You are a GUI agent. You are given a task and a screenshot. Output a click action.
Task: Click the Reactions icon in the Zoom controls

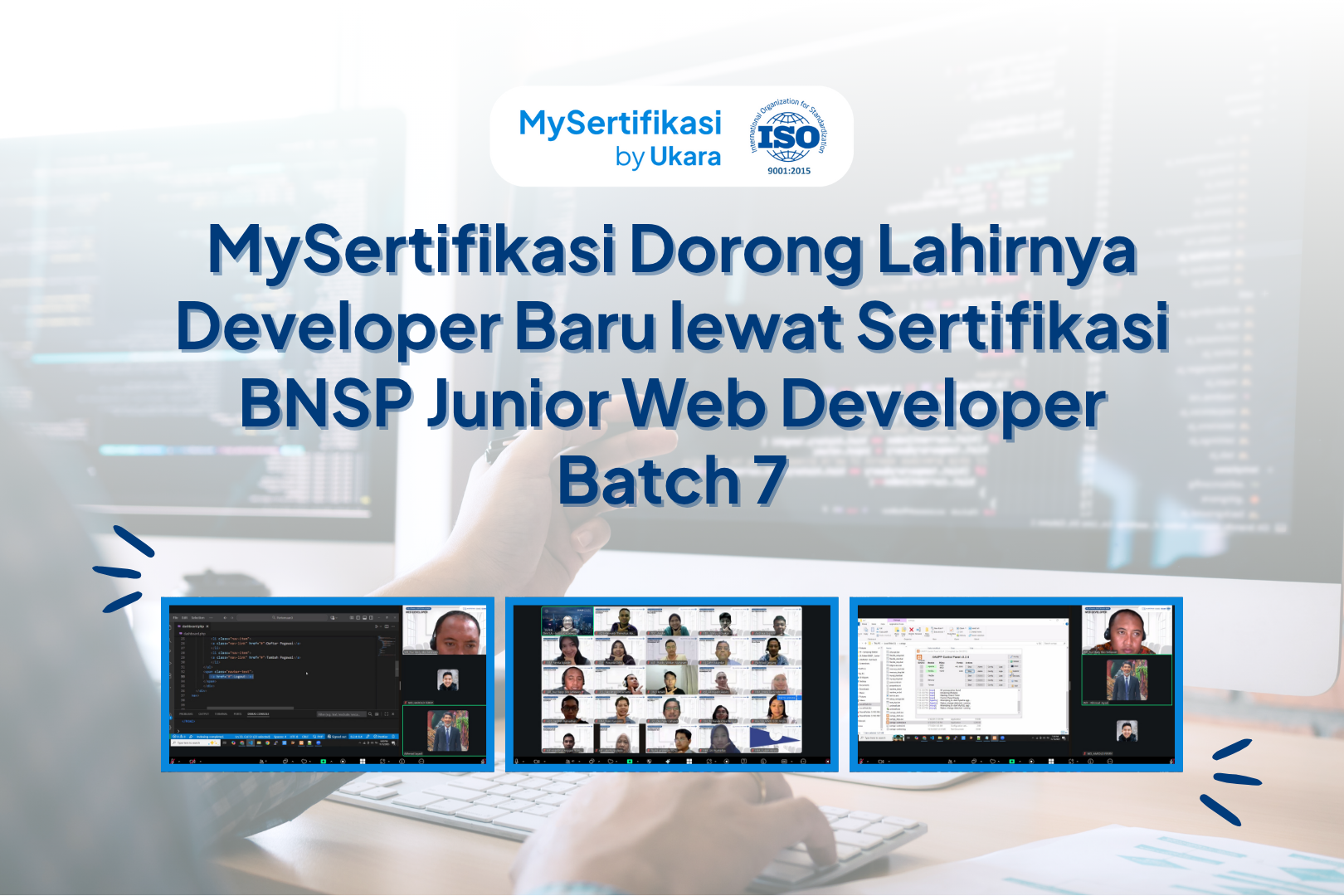coord(611,762)
